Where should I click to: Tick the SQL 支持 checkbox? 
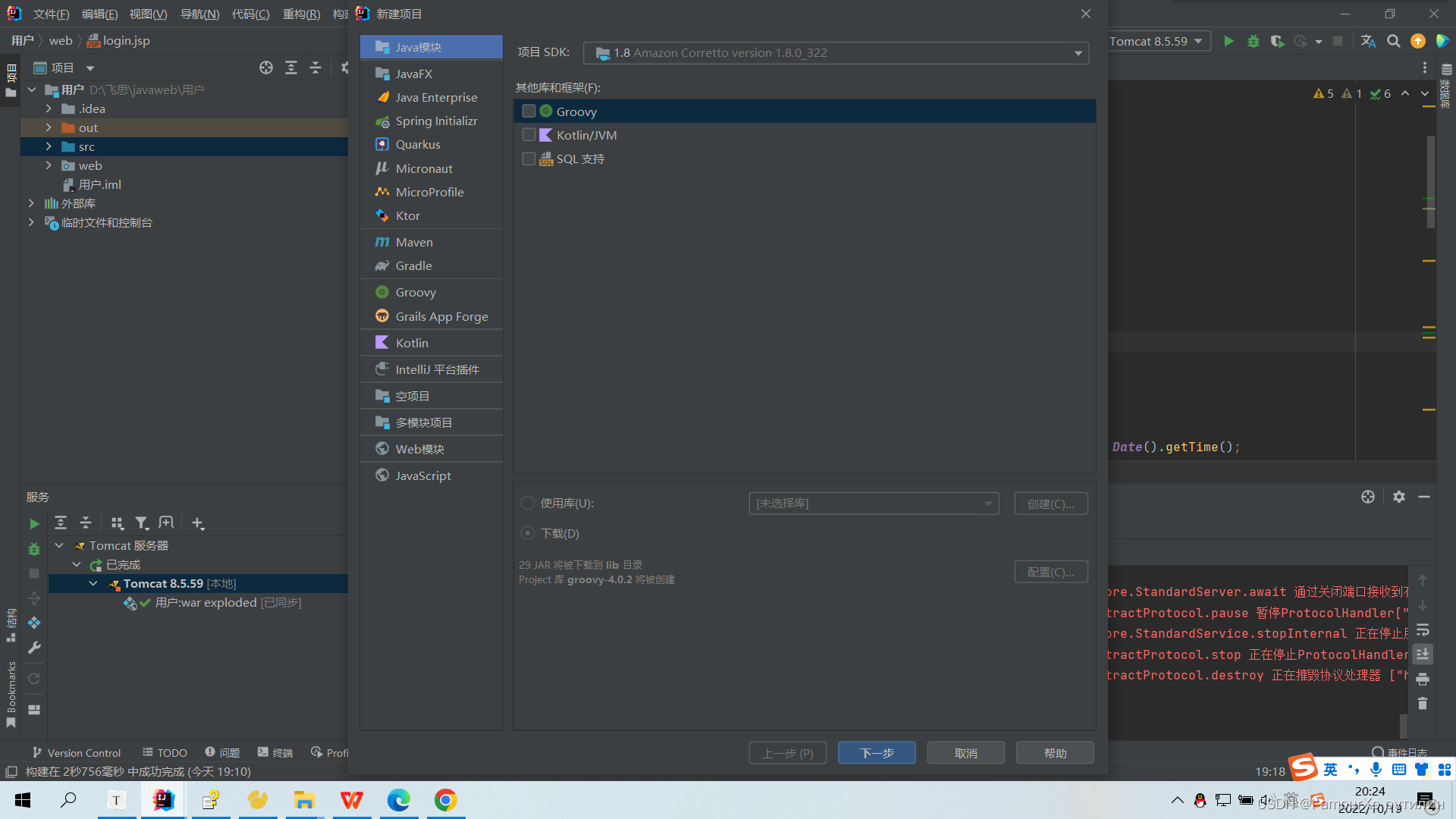click(x=529, y=158)
